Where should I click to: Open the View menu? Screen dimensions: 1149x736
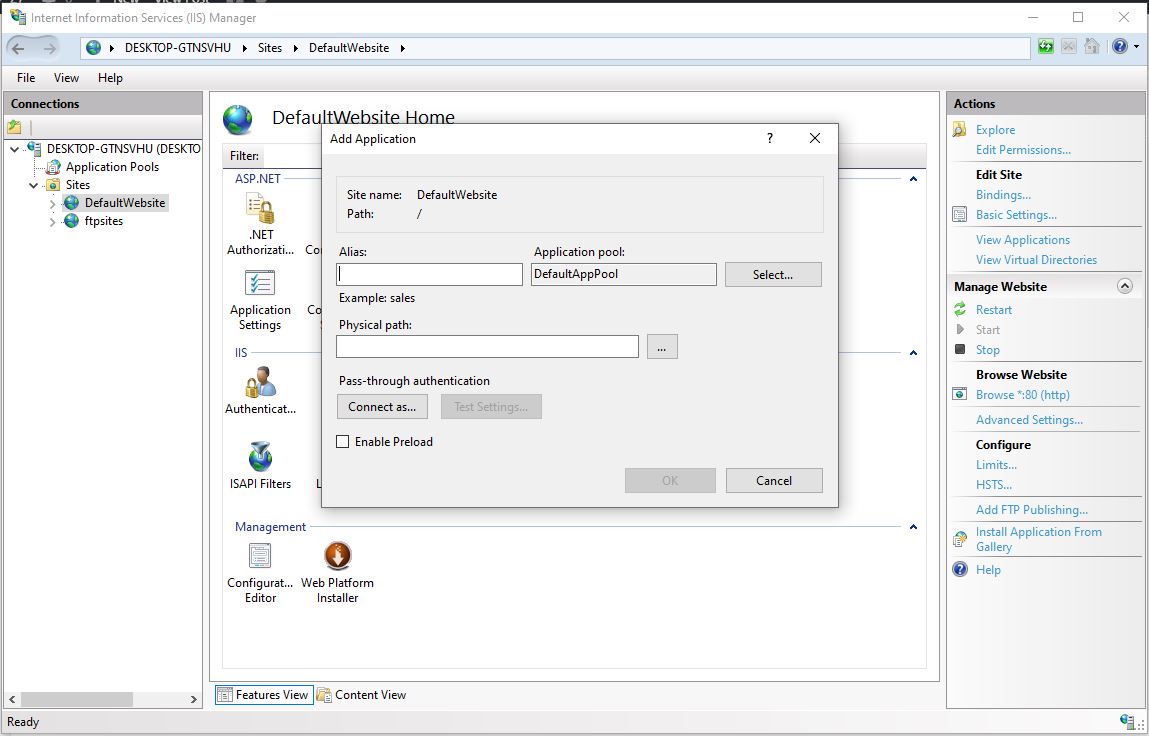pos(66,78)
